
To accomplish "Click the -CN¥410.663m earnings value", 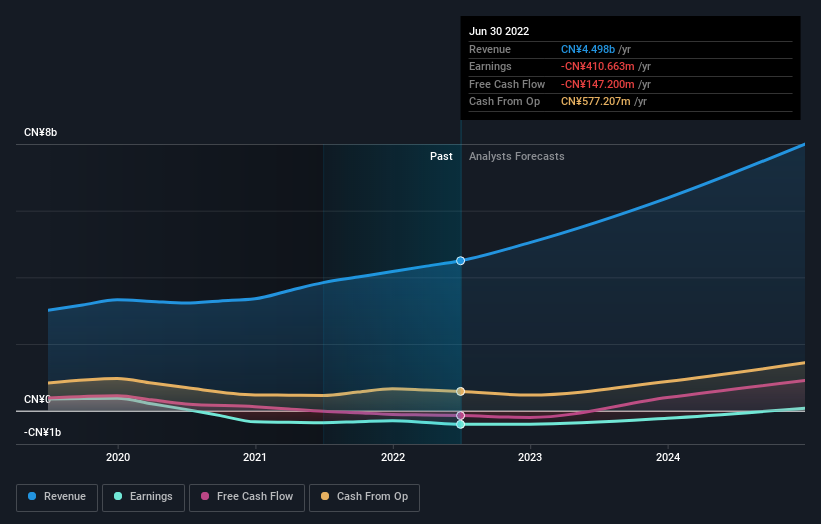I will [x=597, y=66].
